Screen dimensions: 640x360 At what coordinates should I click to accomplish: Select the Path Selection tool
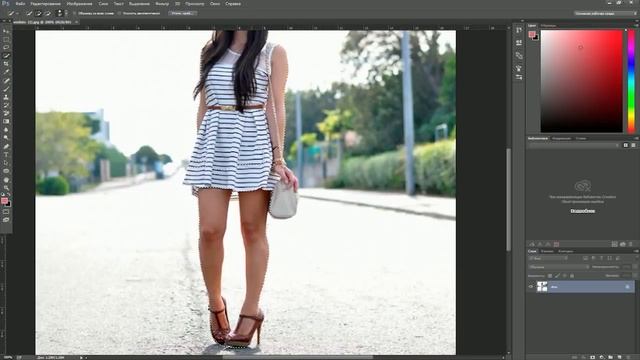click(6, 162)
